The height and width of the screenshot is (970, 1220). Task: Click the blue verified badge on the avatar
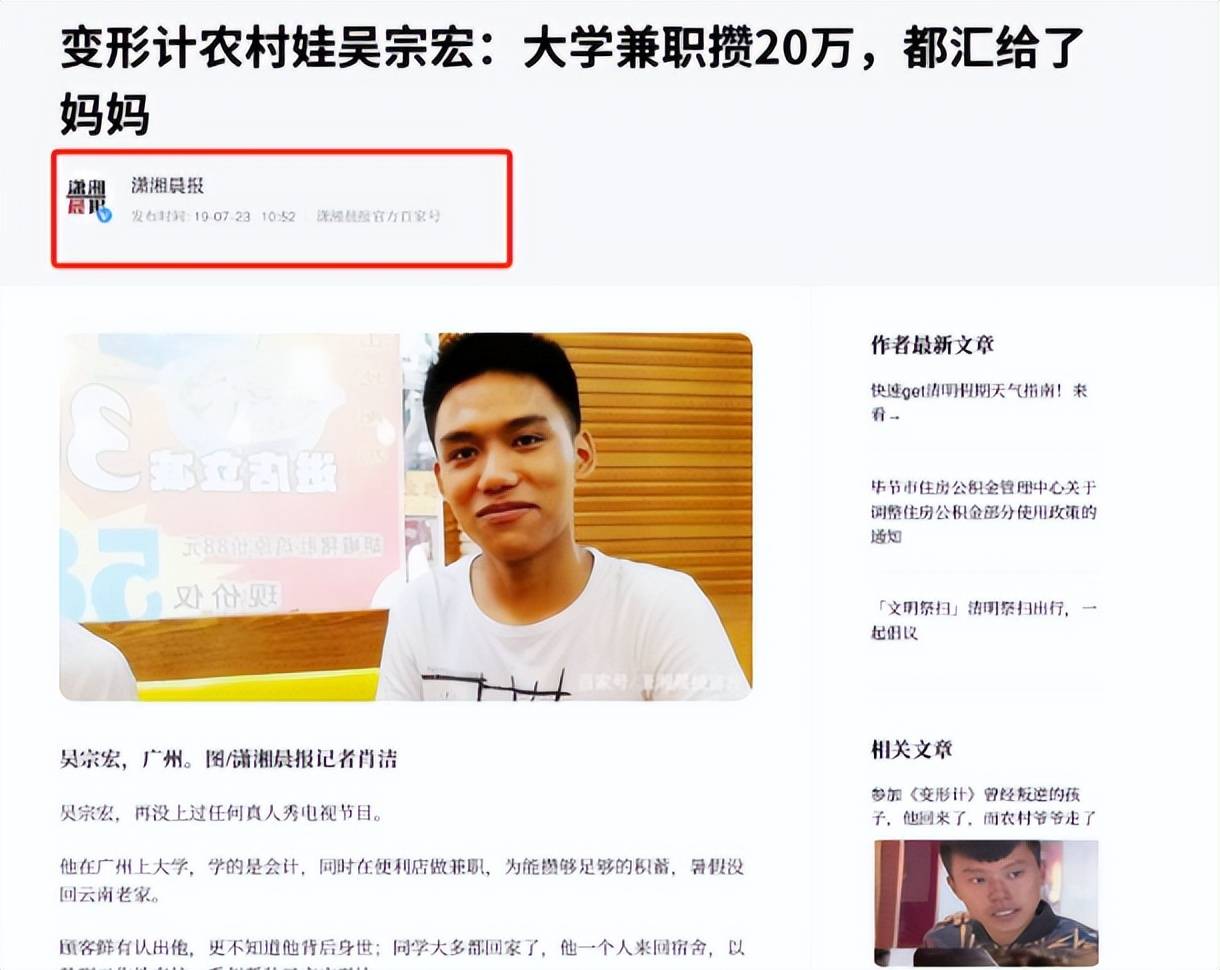(105, 214)
